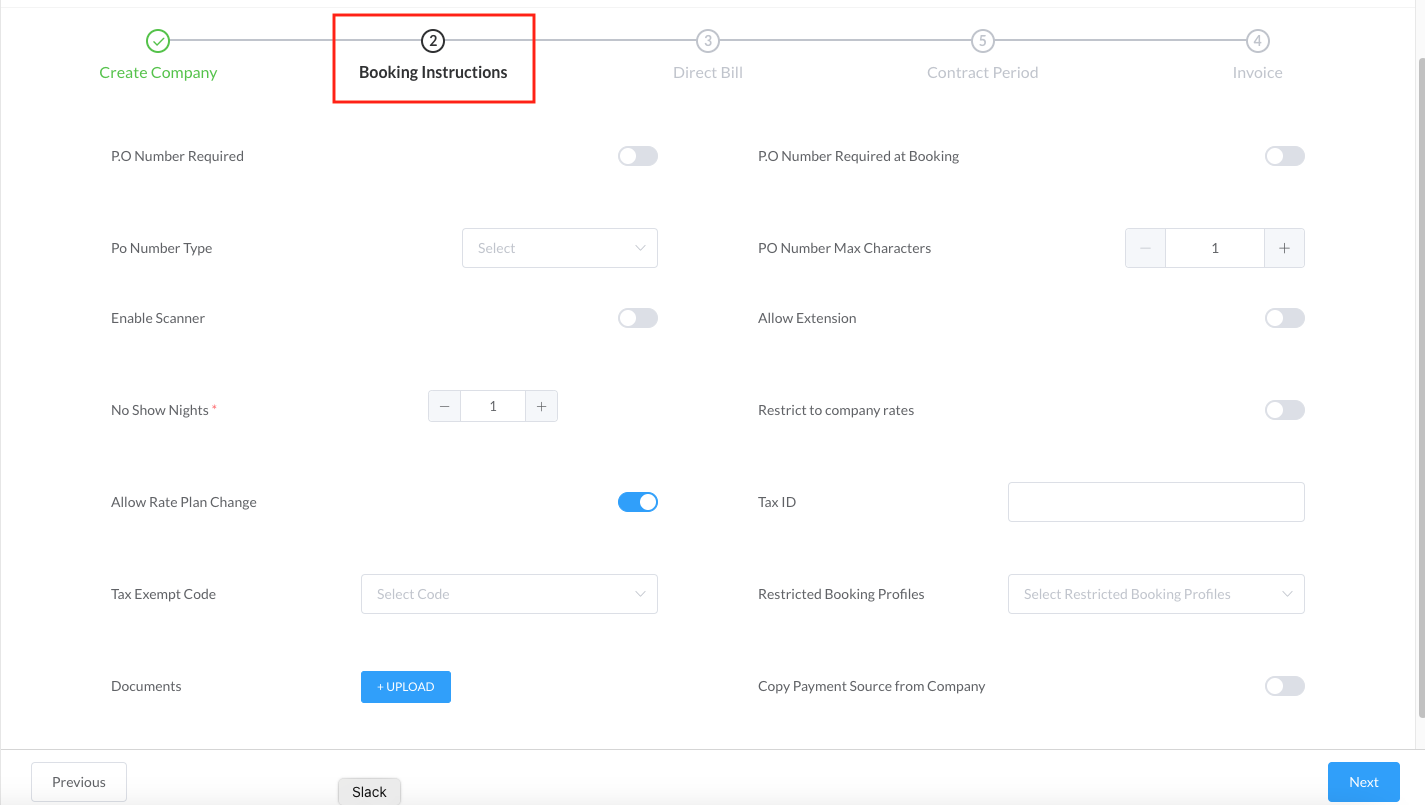Click the Invoice step circle icon

click(x=1257, y=41)
